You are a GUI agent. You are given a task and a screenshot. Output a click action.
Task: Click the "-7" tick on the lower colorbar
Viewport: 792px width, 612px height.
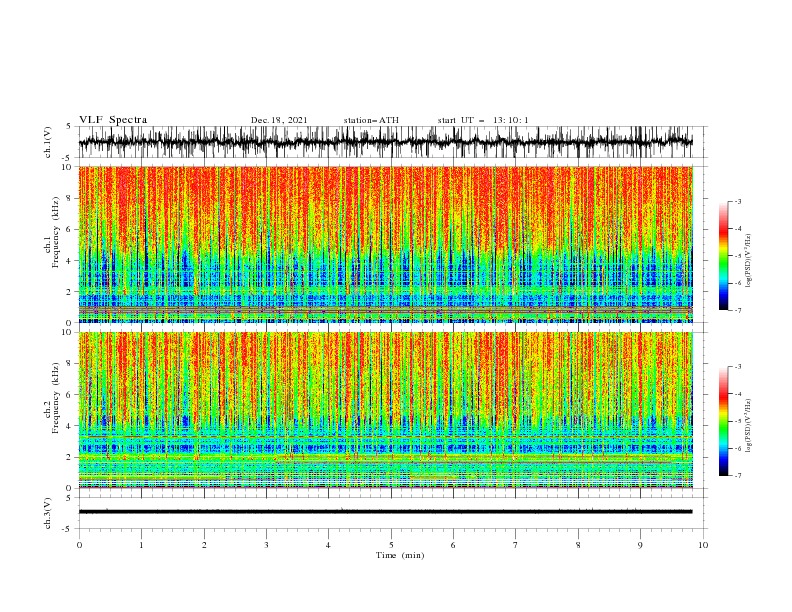(x=737, y=475)
